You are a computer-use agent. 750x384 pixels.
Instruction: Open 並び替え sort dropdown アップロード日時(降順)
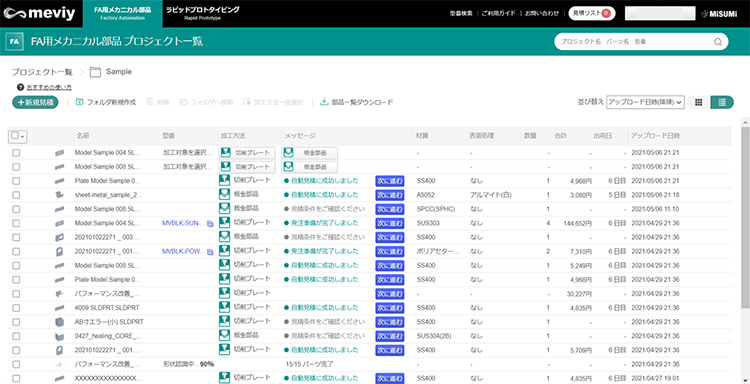(646, 102)
